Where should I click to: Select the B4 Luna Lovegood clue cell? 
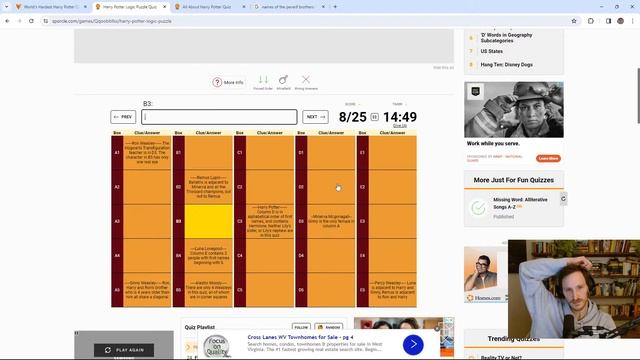click(209, 256)
